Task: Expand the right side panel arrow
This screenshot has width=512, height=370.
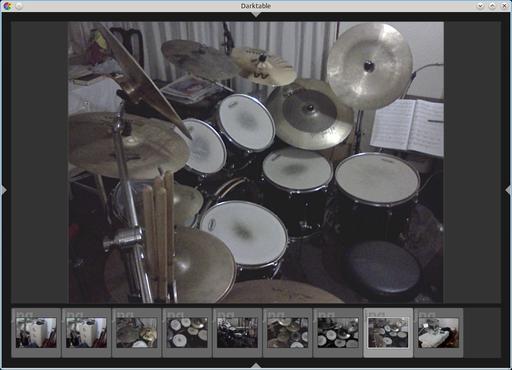Action: (x=508, y=190)
